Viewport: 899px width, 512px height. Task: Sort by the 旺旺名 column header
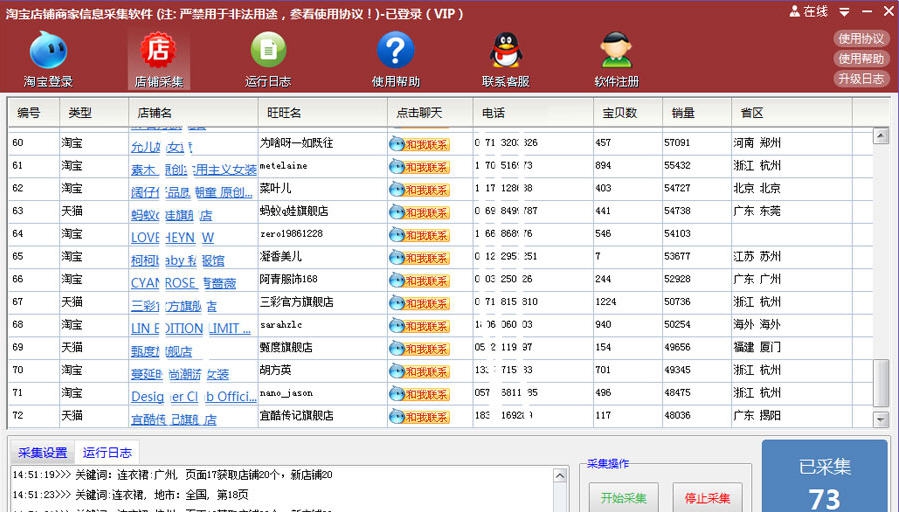(x=323, y=113)
